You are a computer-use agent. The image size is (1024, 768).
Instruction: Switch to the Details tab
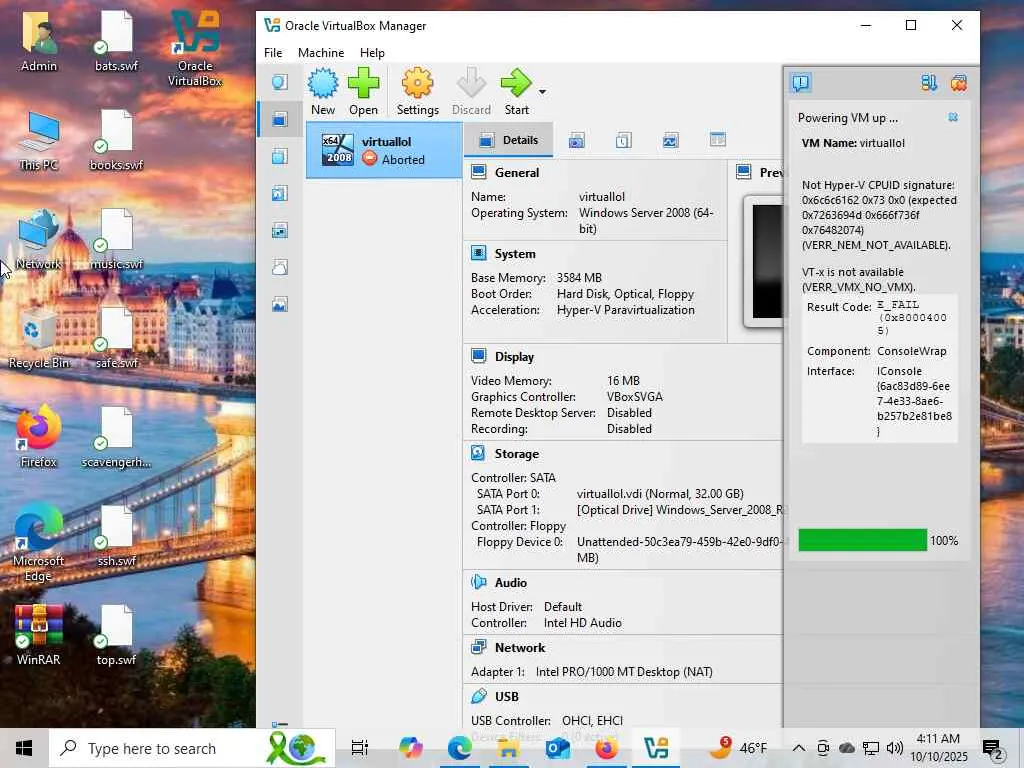point(509,140)
